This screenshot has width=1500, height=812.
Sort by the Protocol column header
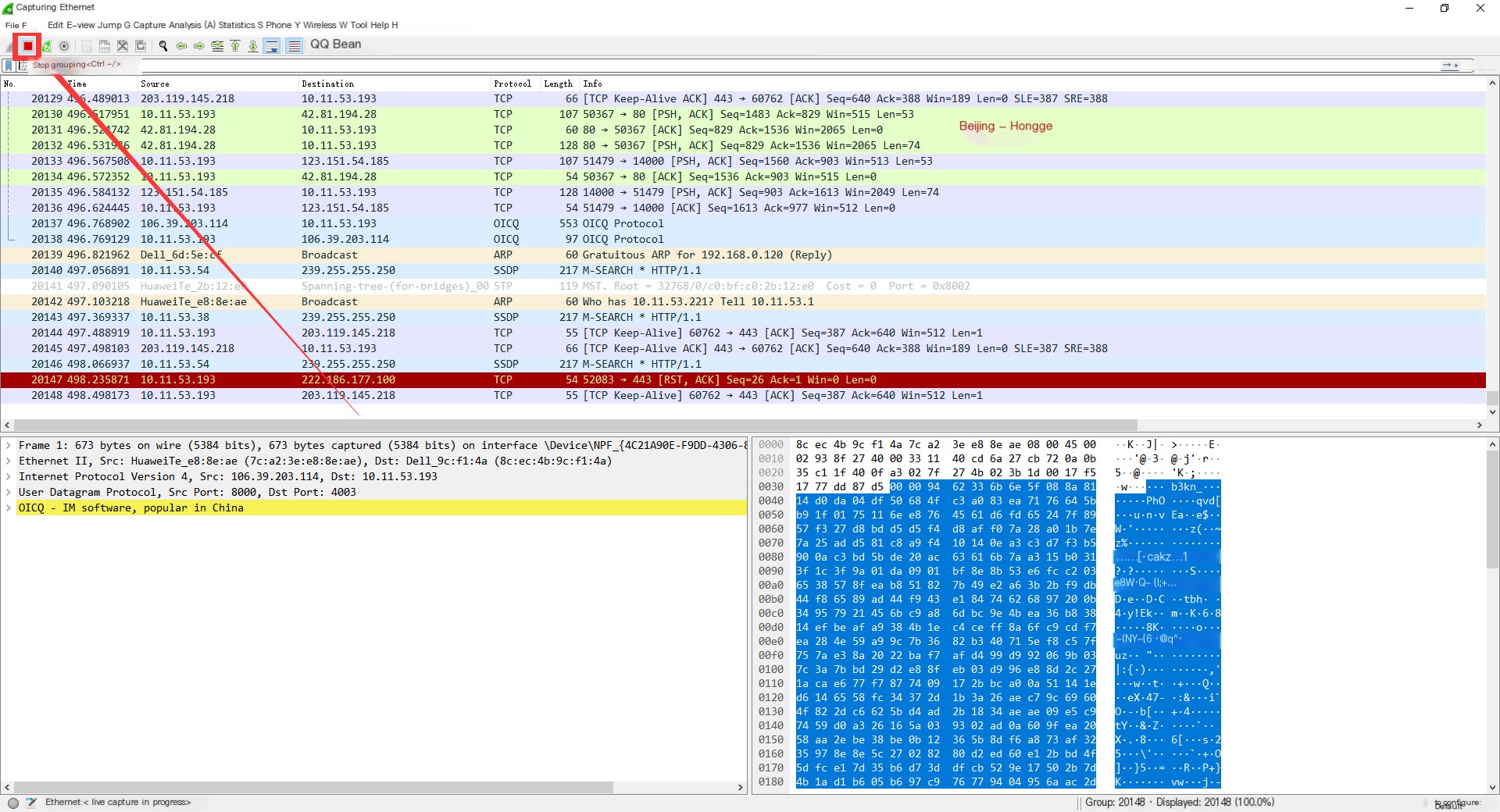coord(514,84)
